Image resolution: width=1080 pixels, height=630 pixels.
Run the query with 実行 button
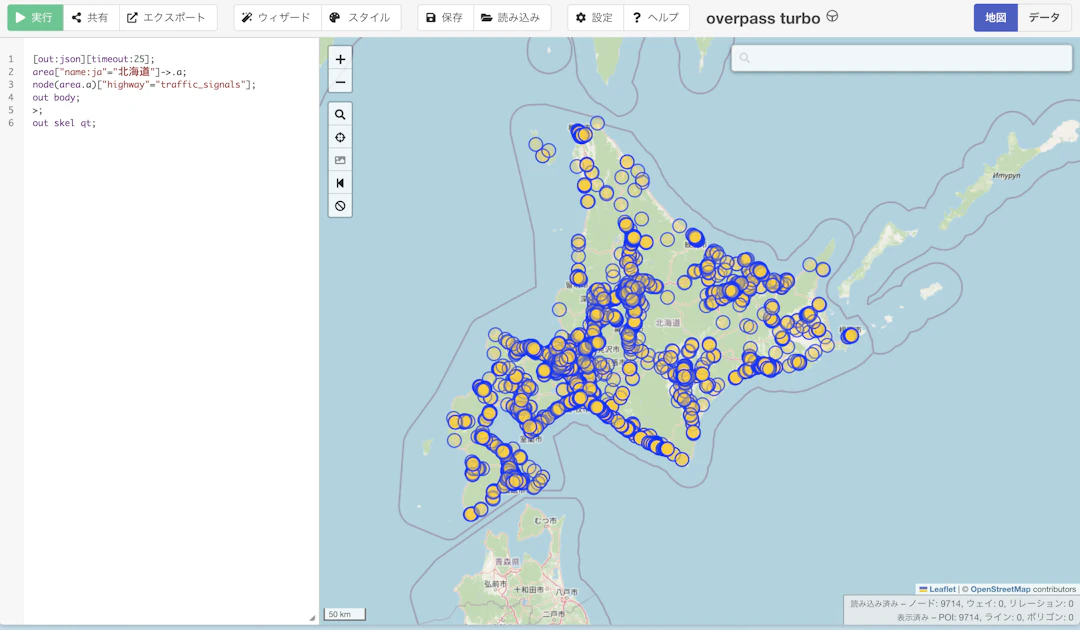coord(35,18)
